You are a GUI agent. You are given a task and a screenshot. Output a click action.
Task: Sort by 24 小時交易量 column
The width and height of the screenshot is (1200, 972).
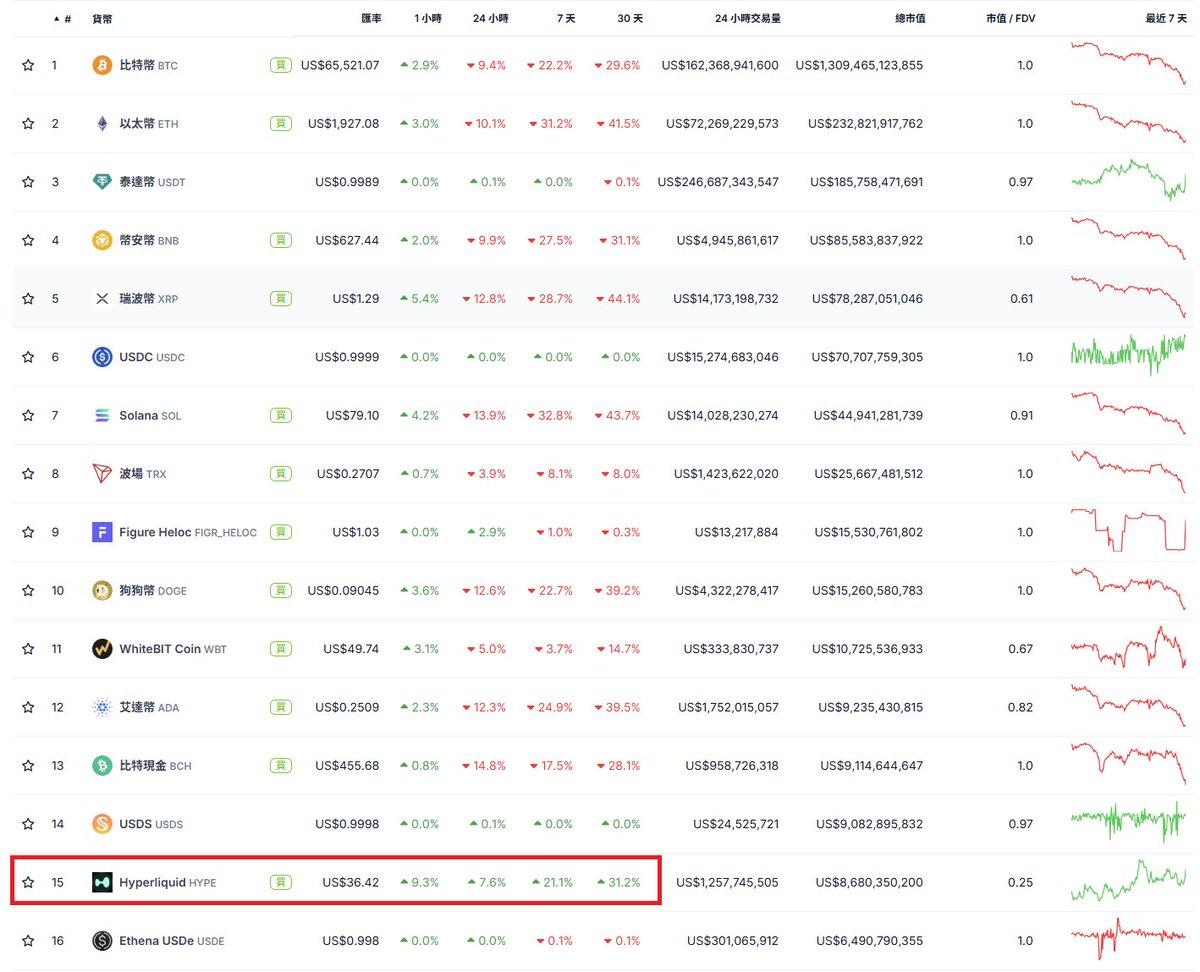point(746,19)
